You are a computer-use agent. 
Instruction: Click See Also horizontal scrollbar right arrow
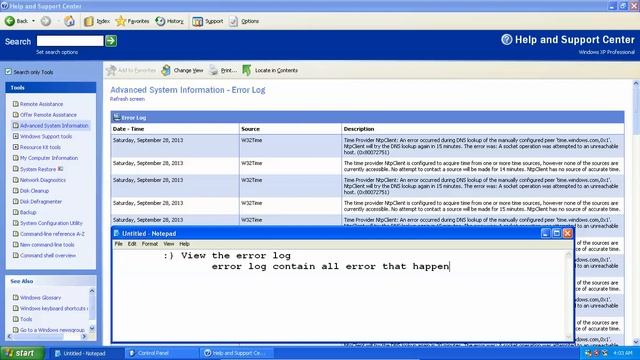tap(84, 337)
